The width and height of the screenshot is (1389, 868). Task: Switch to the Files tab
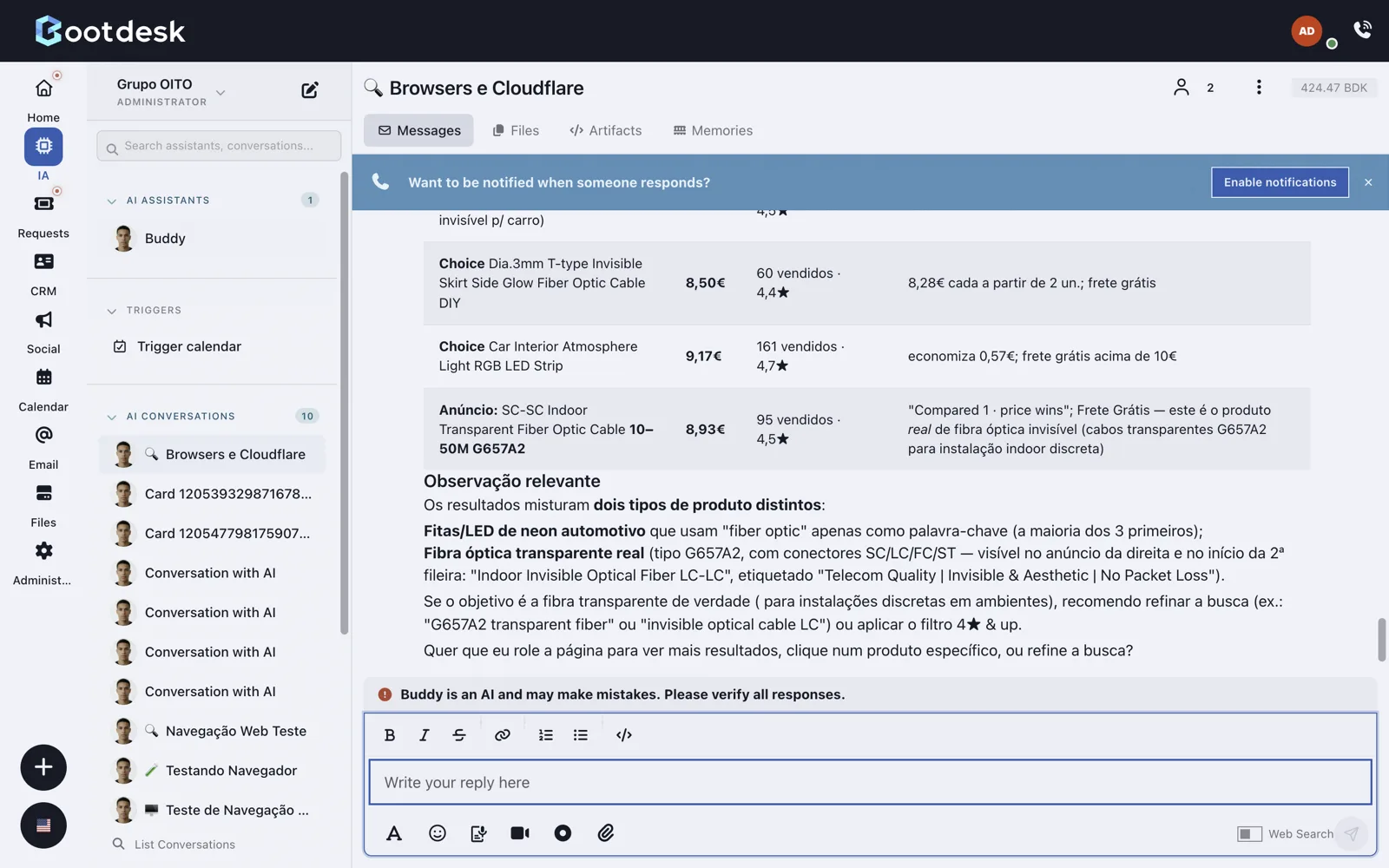[516, 130]
